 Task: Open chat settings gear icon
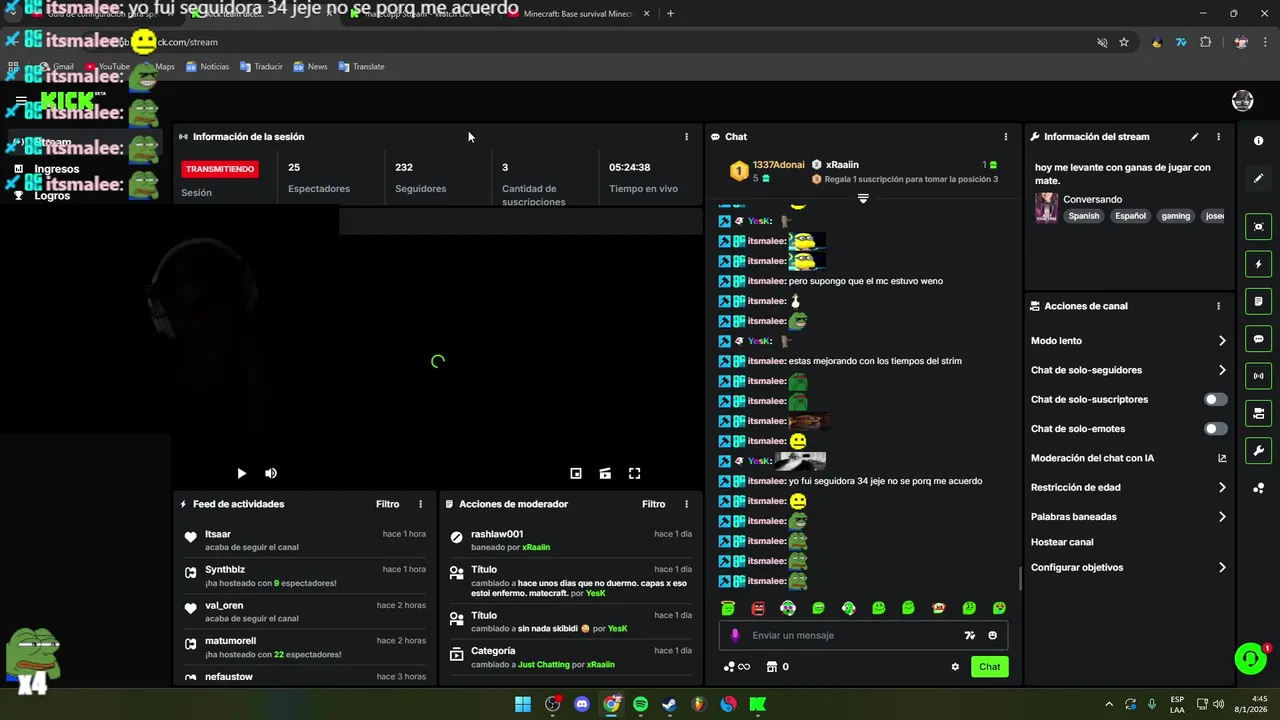pos(955,667)
